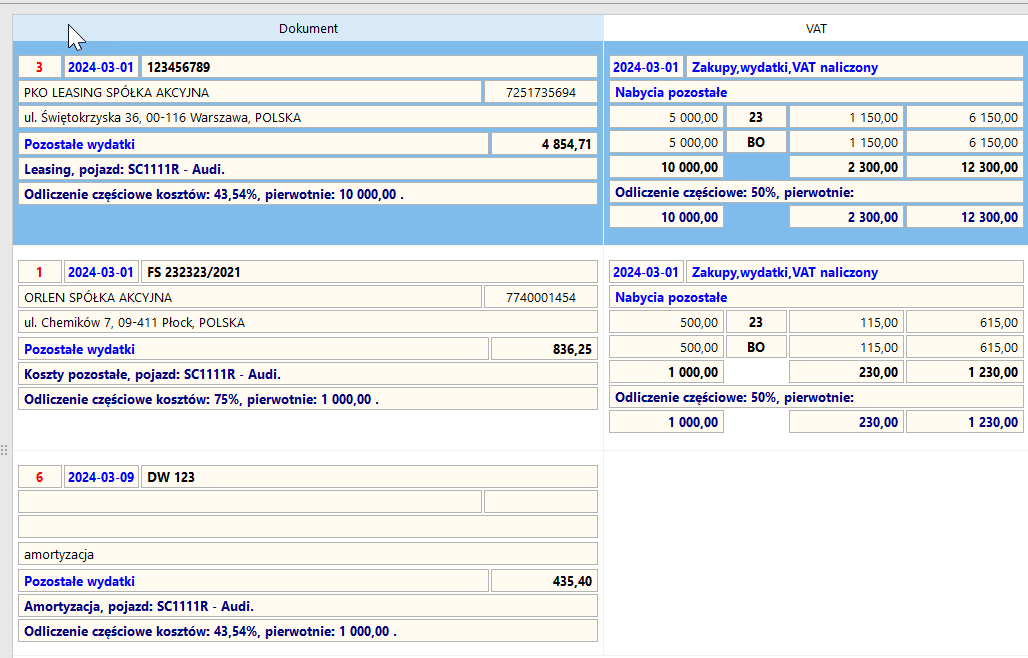Select the ul. Świętokrzyska 36 address field
The image size is (1028, 658).
click(x=308, y=117)
